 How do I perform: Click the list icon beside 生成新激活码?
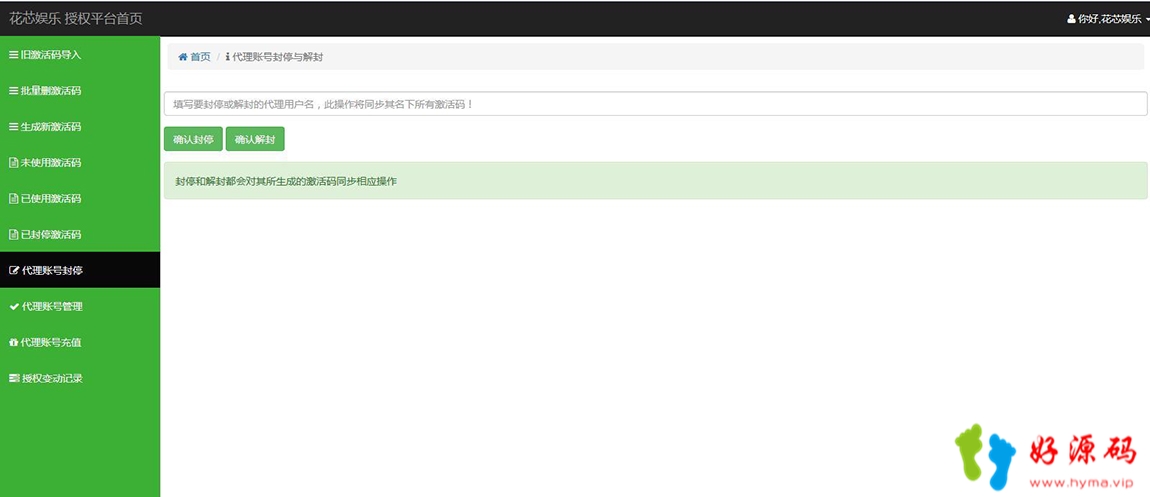click(x=13, y=127)
